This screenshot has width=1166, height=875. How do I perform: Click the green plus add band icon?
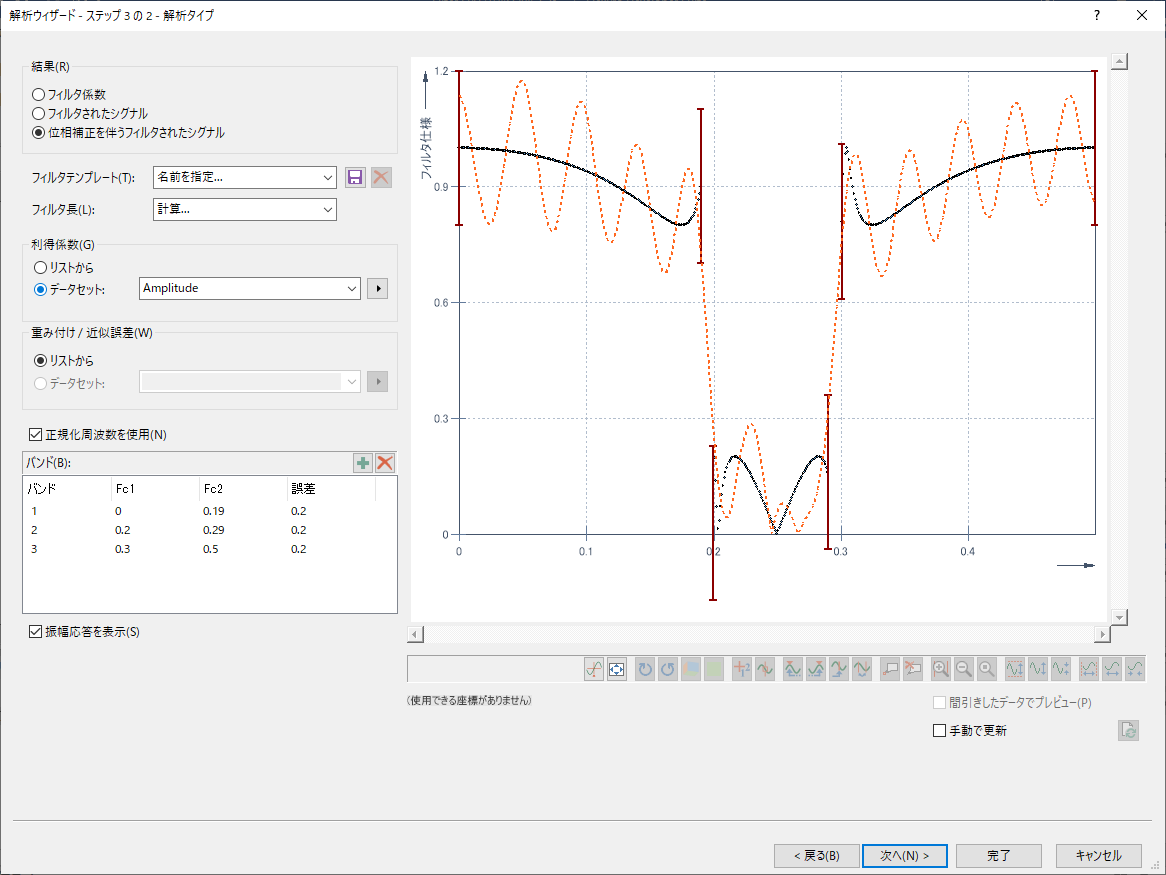(363, 463)
